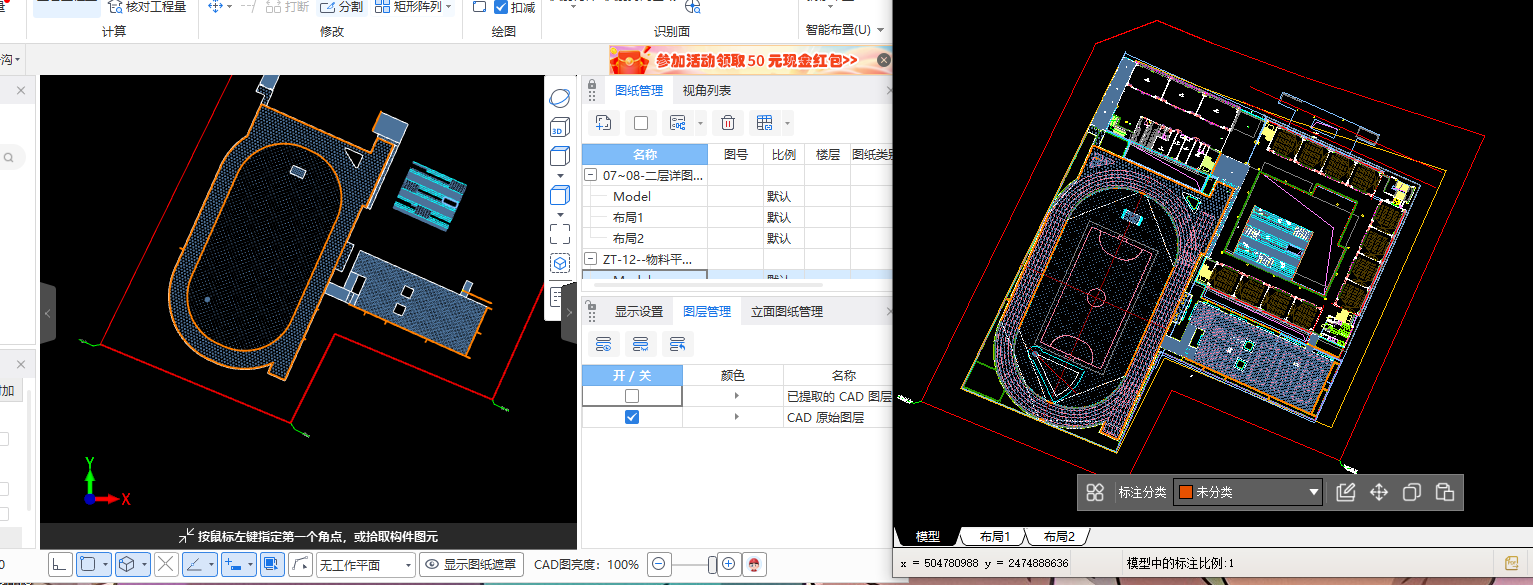Open the dropdown beside the table settings icon
The image size is (1533, 585).
tap(788, 124)
